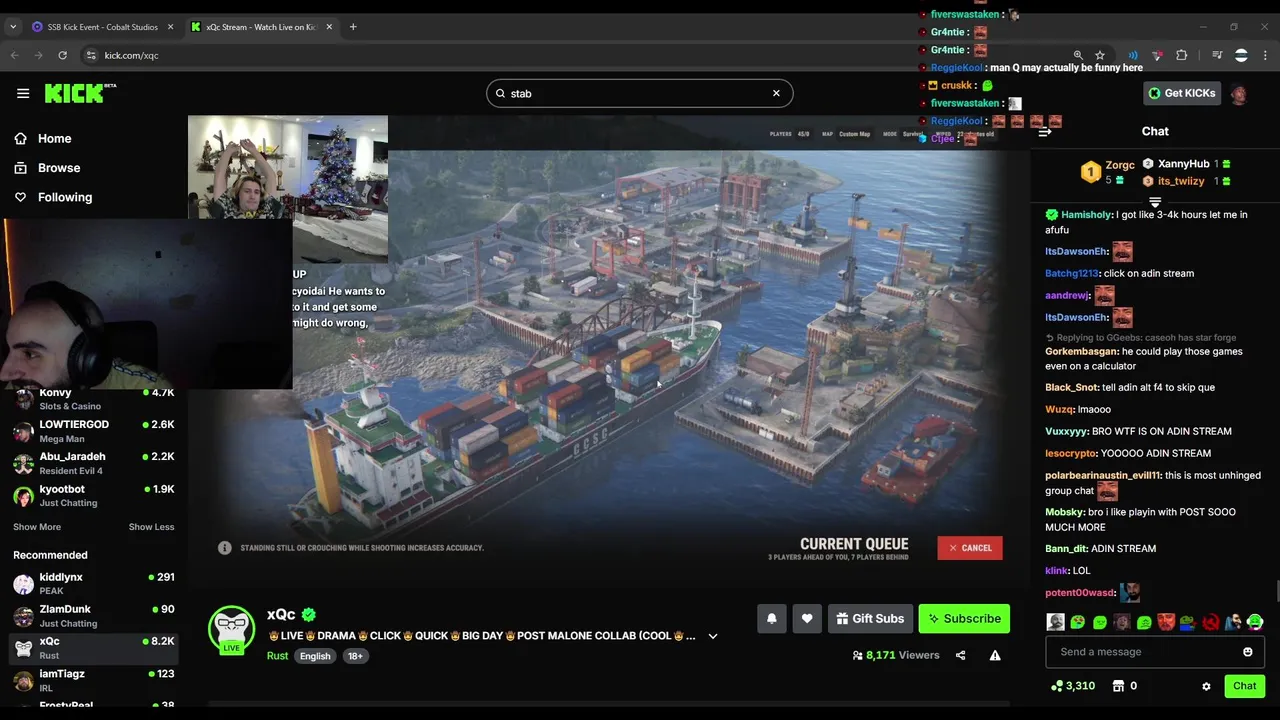Click the green Chat send button
The image size is (1280, 720).
coord(1244,686)
